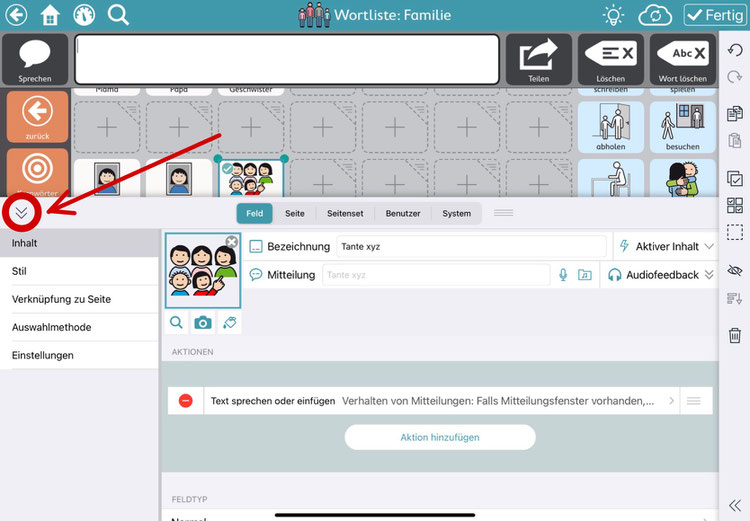Select the highlighted family symbol cell in grid
750x521 pixels.
[x=251, y=178]
